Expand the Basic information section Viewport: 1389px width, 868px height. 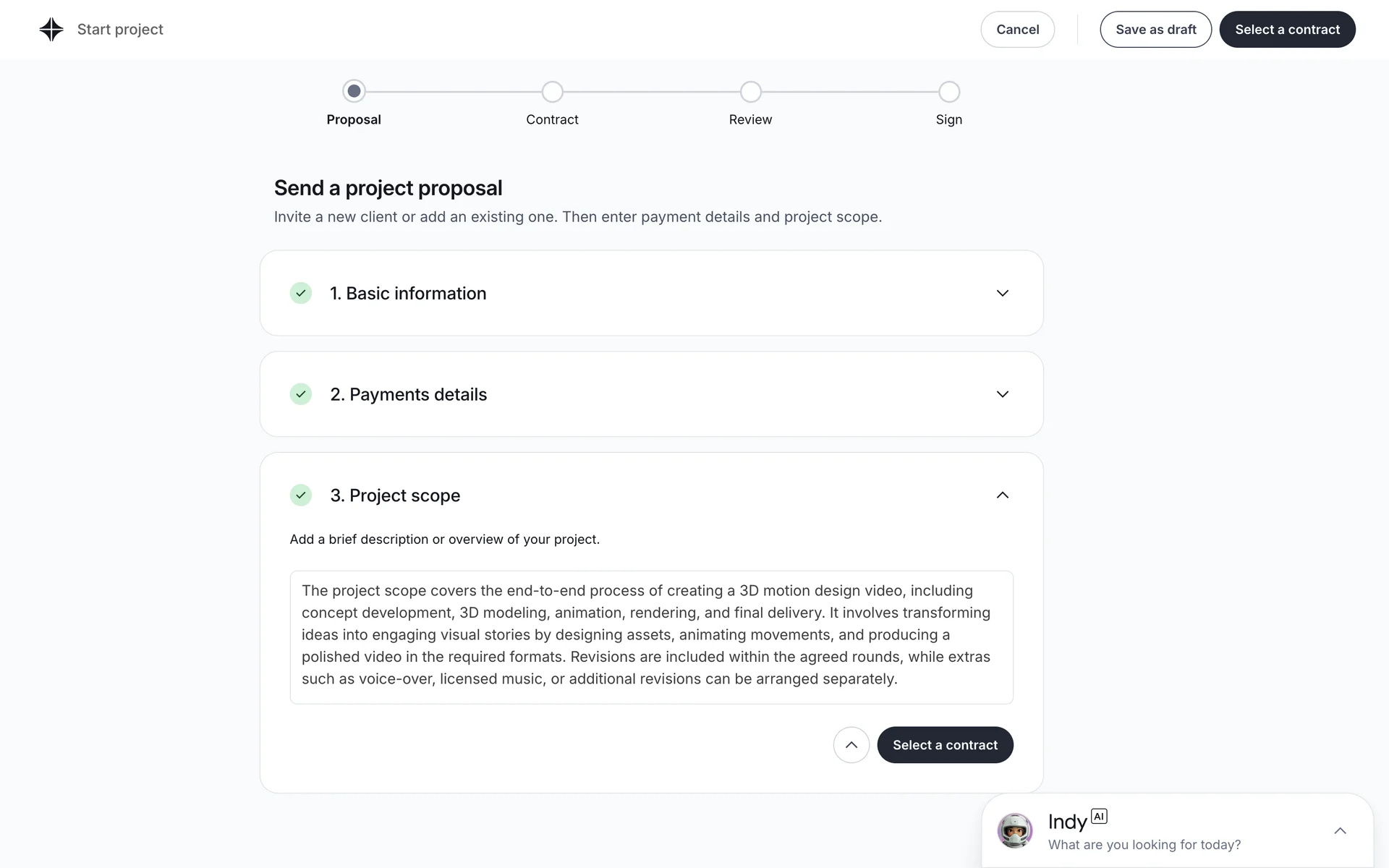[1002, 293]
